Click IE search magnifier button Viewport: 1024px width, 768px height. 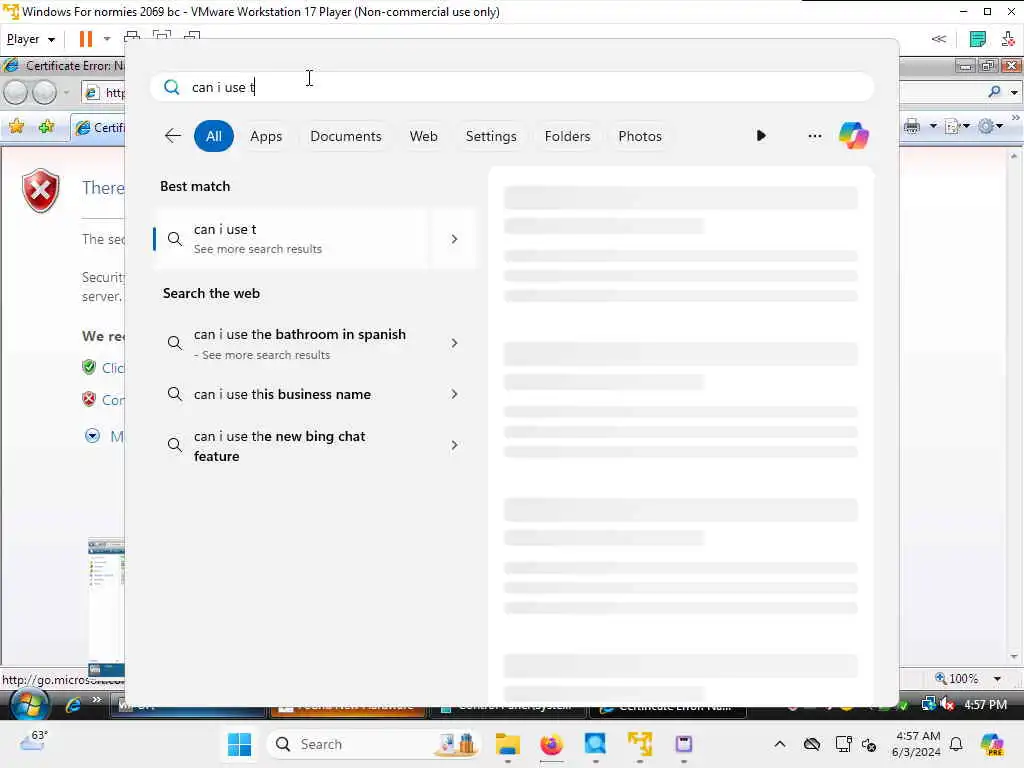994,92
